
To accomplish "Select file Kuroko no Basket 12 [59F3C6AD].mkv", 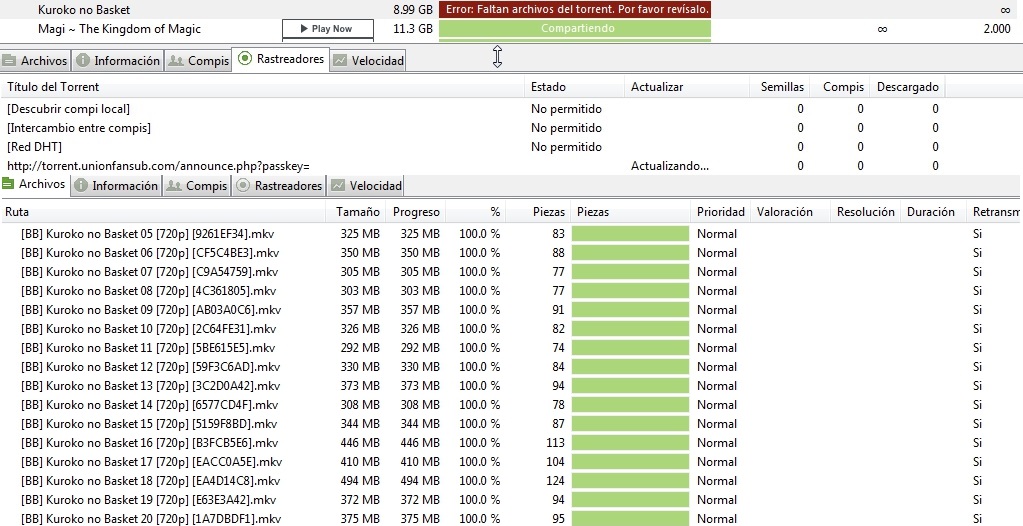I will (x=151, y=366).
